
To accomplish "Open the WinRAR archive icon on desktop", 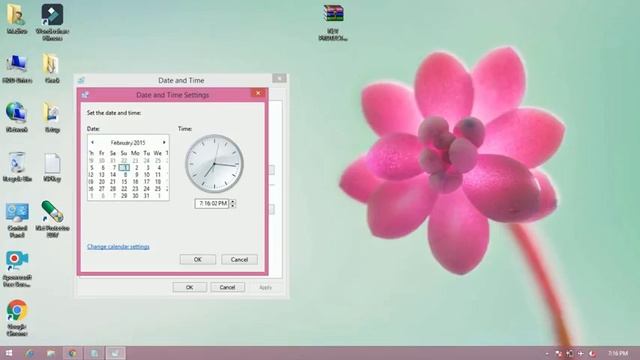I will pyautogui.click(x=333, y=22).
